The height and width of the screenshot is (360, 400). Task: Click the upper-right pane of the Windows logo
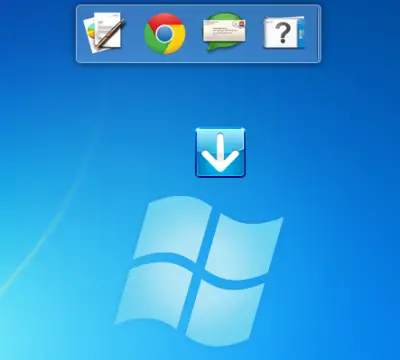[x=244, y=244]
